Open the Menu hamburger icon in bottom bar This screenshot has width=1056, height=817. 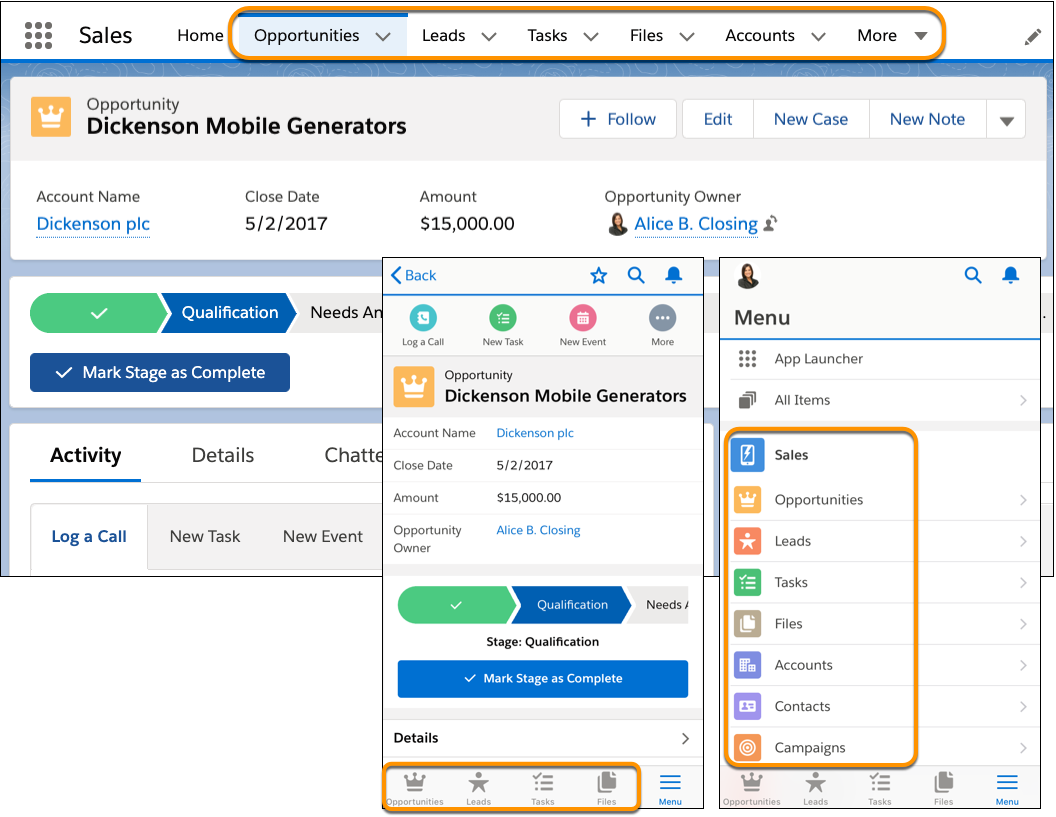tap(670, 787)
